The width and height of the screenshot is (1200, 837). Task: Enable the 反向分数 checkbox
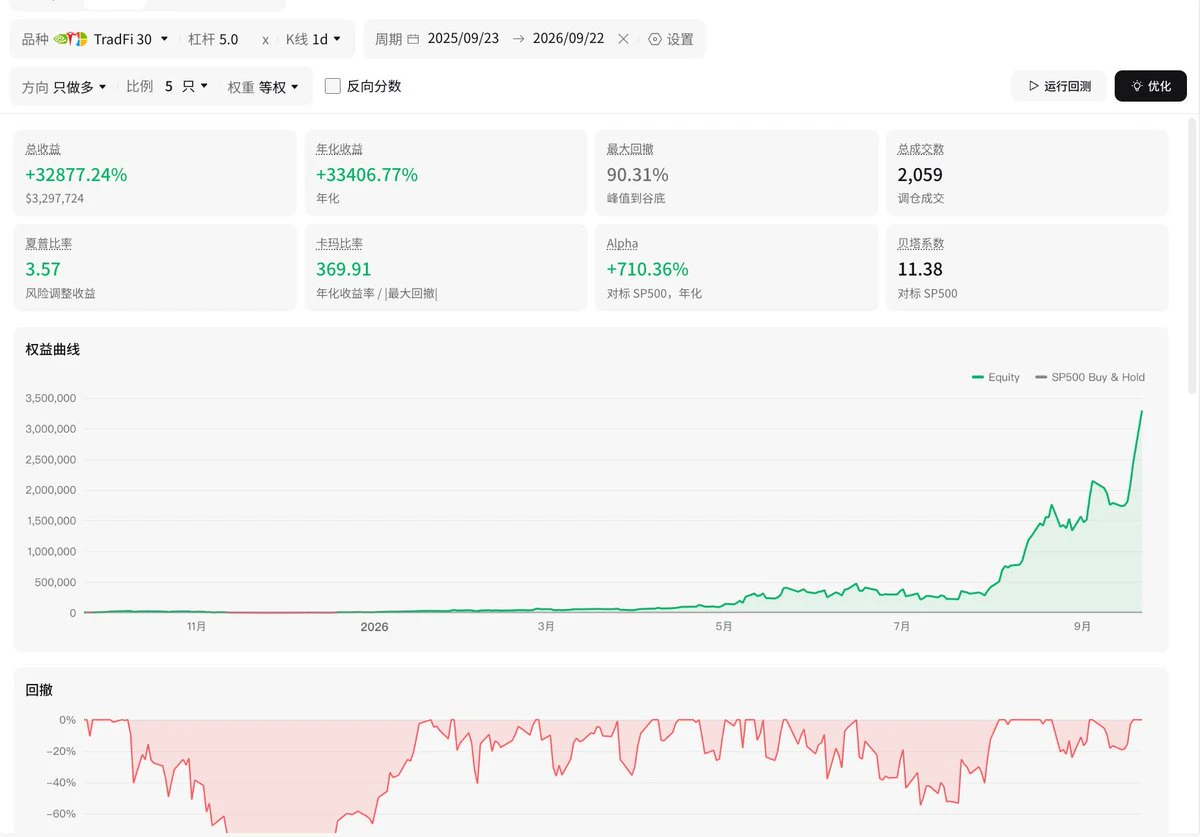[333, 86]
